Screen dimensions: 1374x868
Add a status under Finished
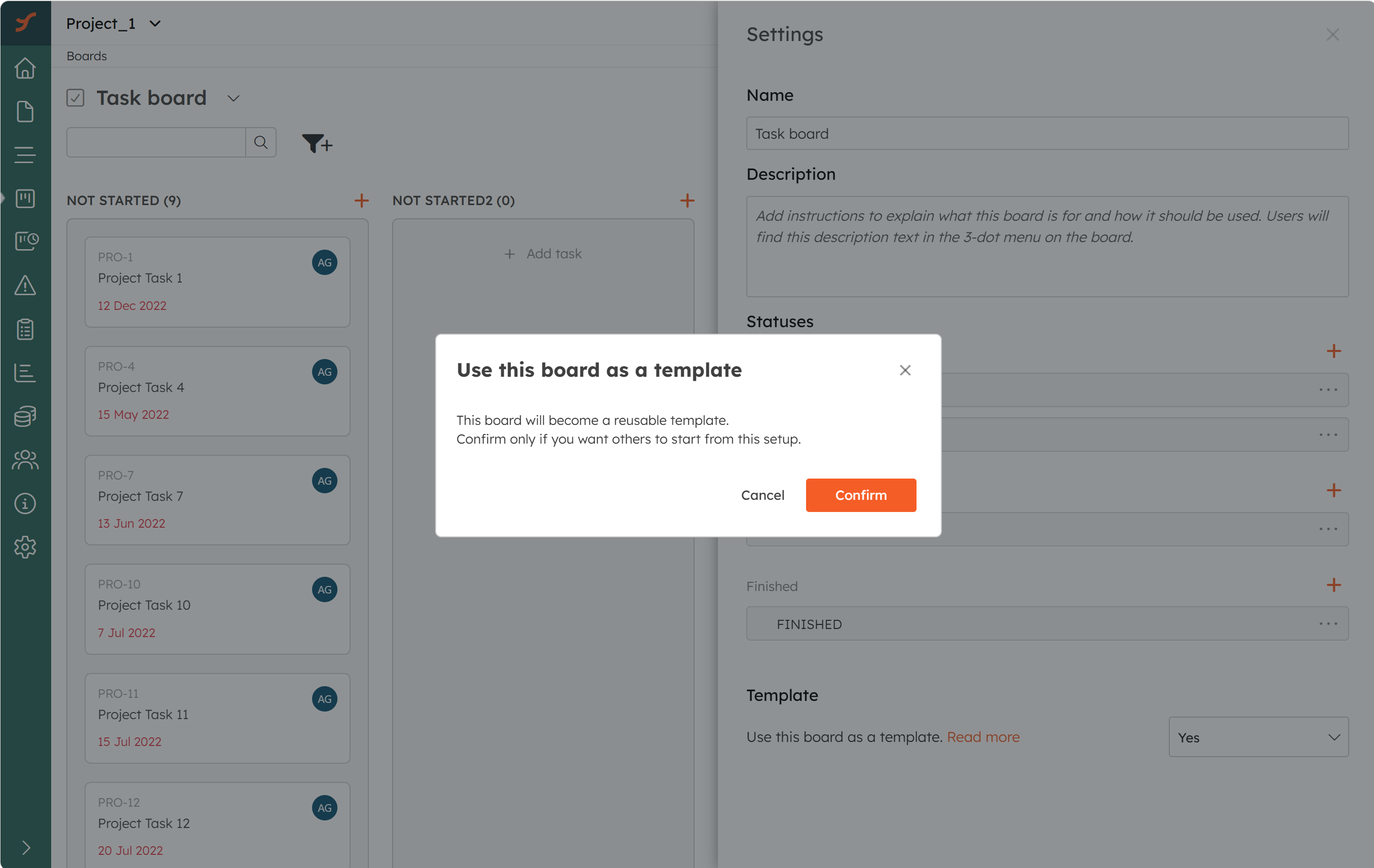pos(1333,584)
